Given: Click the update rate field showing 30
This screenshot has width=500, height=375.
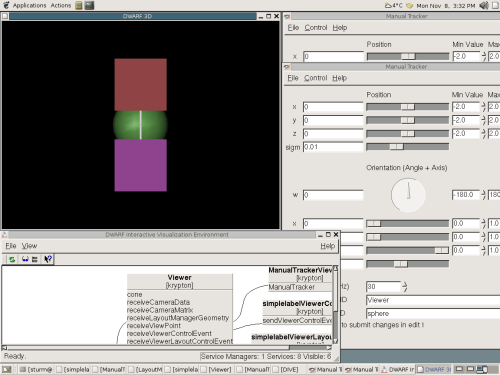Looking at the screenshot, I should click(383, 287).
